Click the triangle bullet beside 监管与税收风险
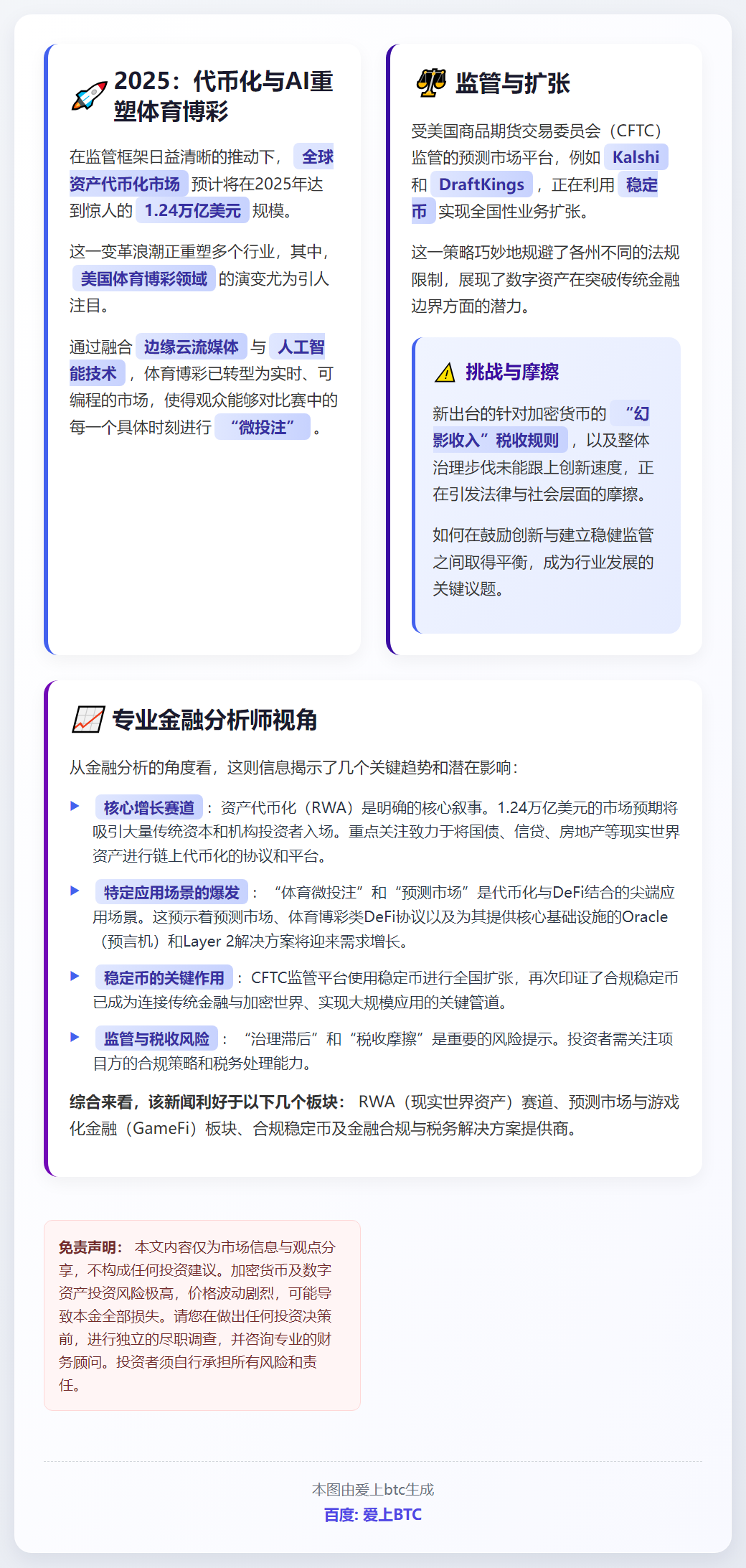 coord(75,1038)
